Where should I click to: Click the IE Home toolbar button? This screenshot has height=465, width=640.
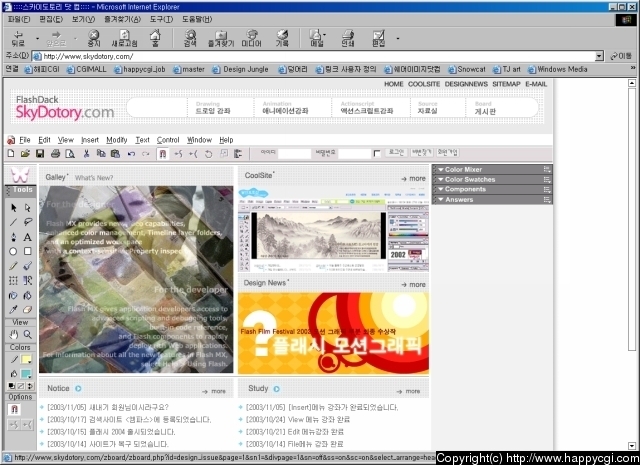(x=155, y=38)
